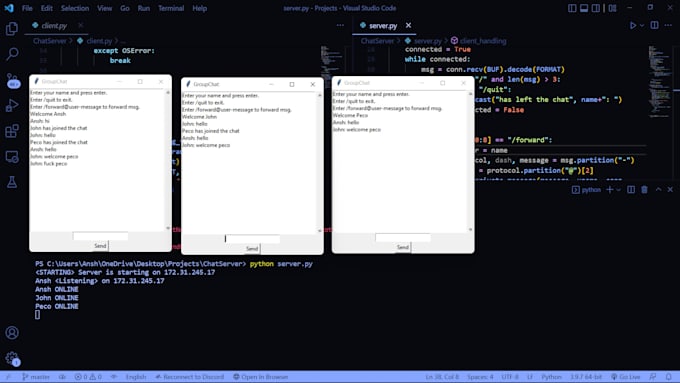Click Send in Ansh's GroupChat window
This screenshot has width=680, height=383.
[x=100, y=246]
